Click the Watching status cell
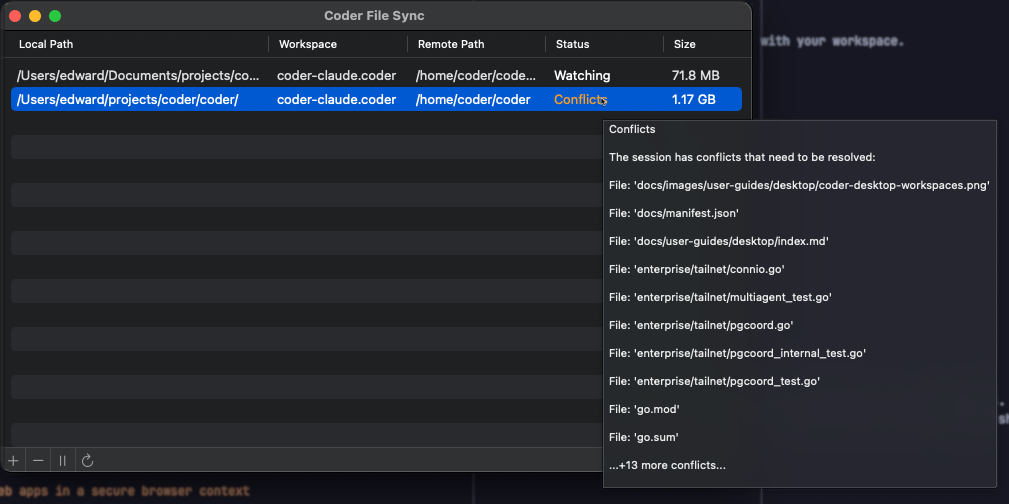The width and height of the screenshot is (1009, 504). [x=582, y=75]
